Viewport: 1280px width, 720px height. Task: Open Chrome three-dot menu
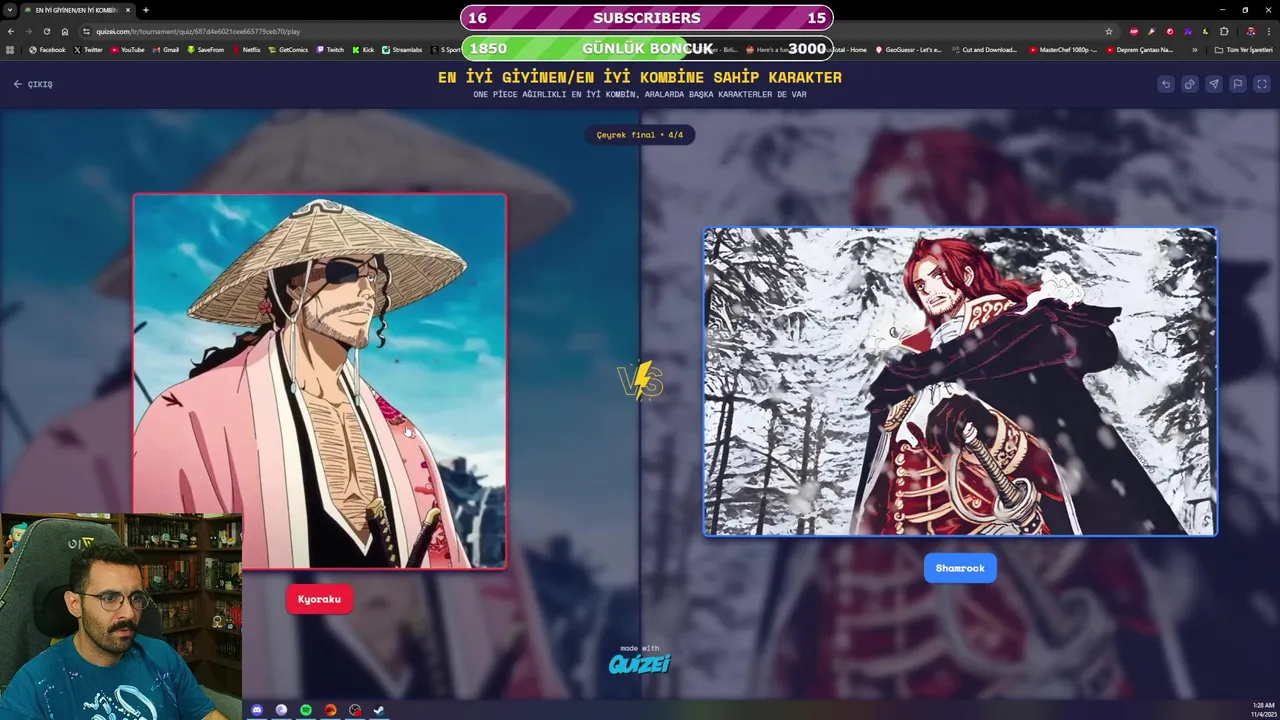pos(1269,31)
